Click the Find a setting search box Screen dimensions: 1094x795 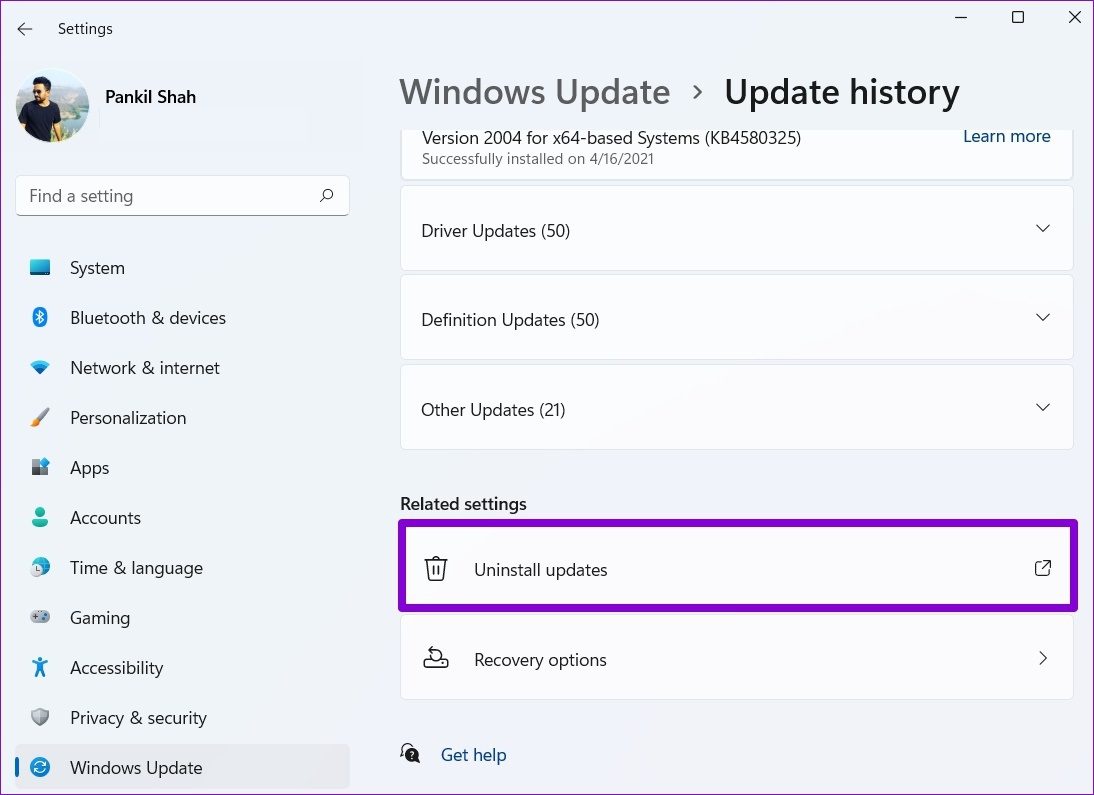point(170,196)
